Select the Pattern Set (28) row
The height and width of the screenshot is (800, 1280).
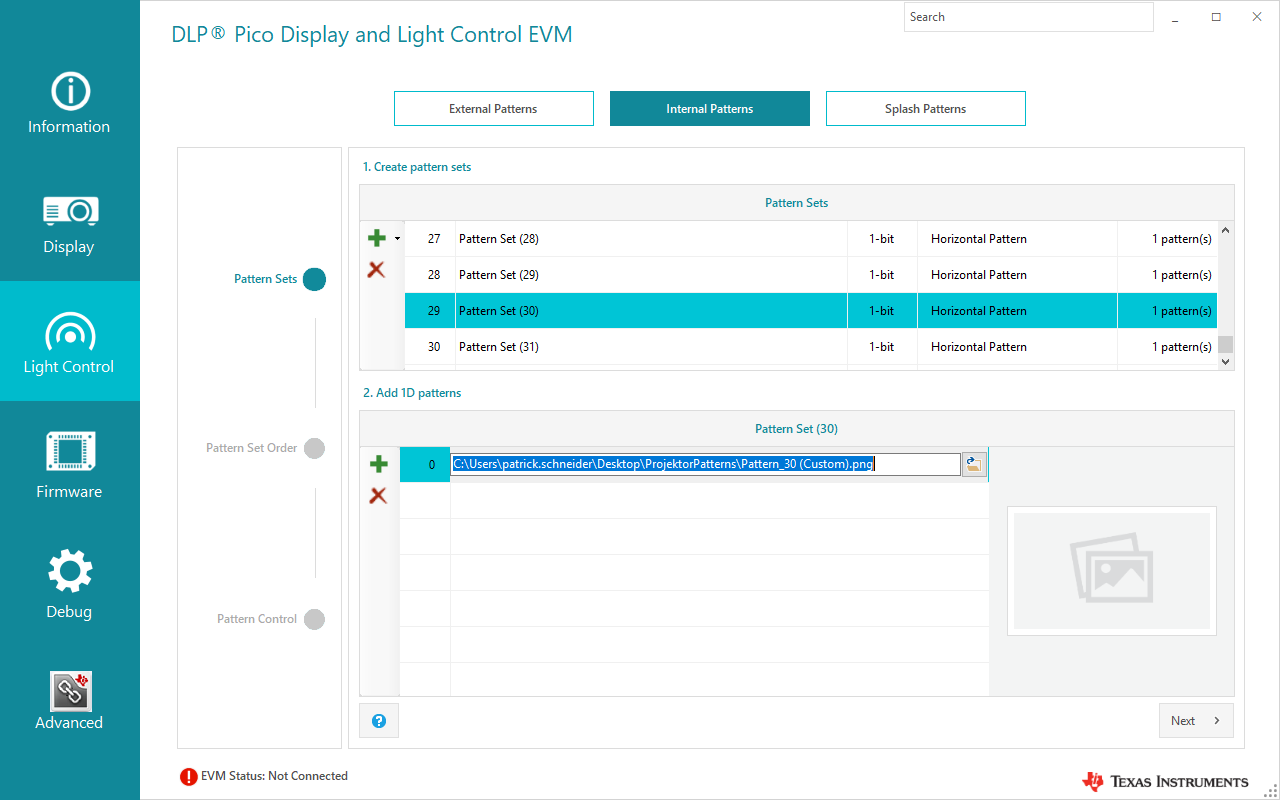point(811,239)
